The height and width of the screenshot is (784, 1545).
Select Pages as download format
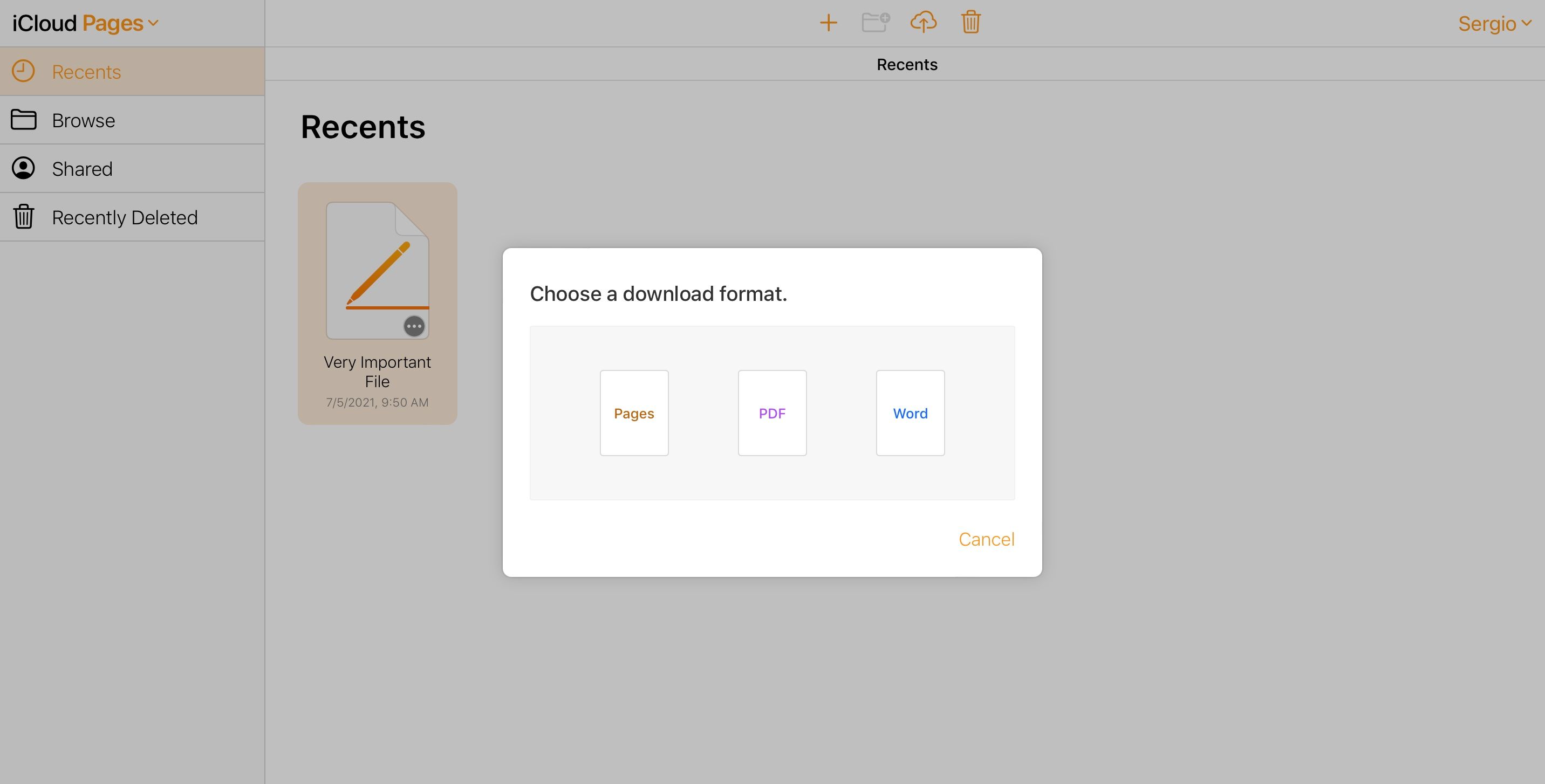[x=633, y=412]
